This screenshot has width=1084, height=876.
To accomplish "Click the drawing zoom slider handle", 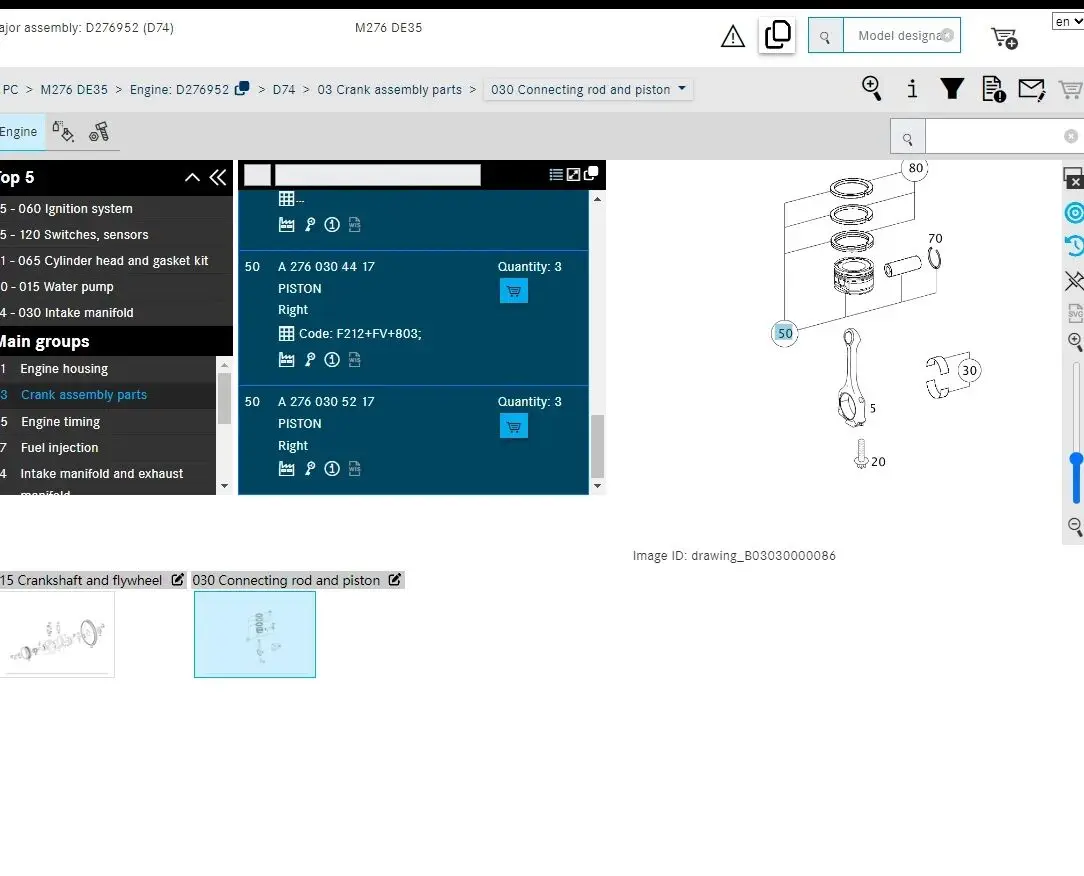I will pos(1076,460).
